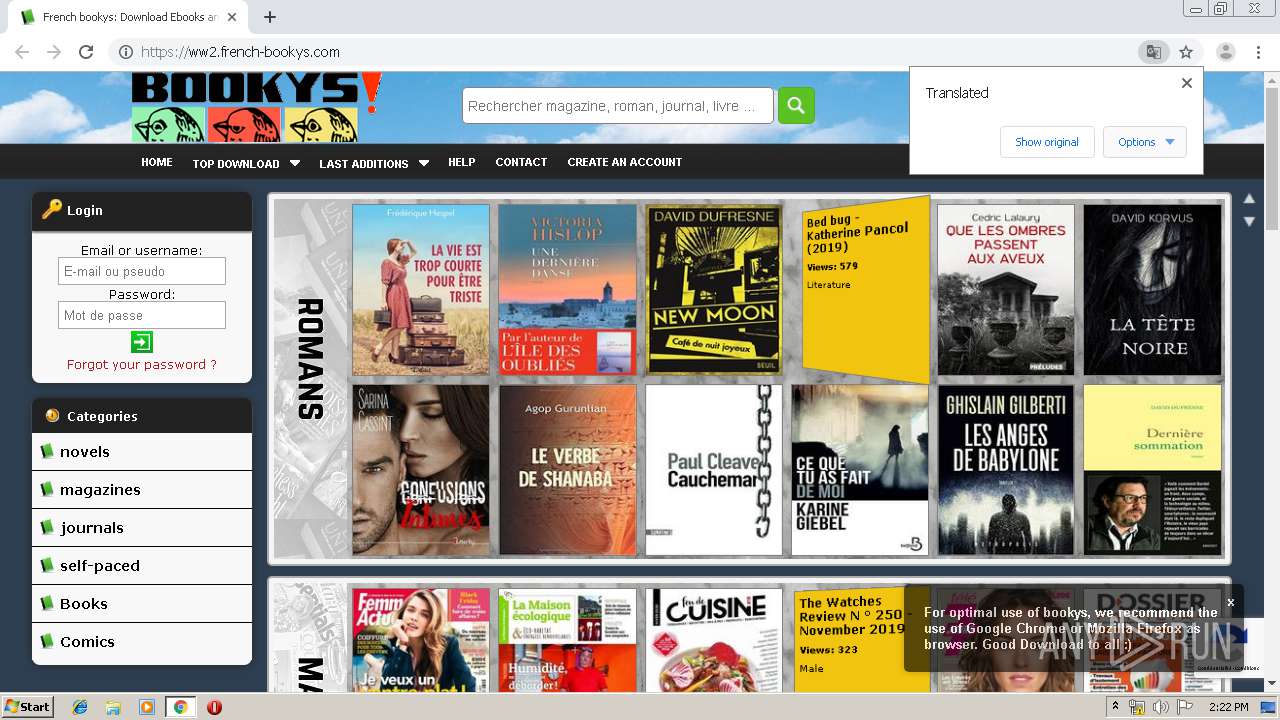Click the green login arrow icon
1280x720 pixels.
coord(142,342)
